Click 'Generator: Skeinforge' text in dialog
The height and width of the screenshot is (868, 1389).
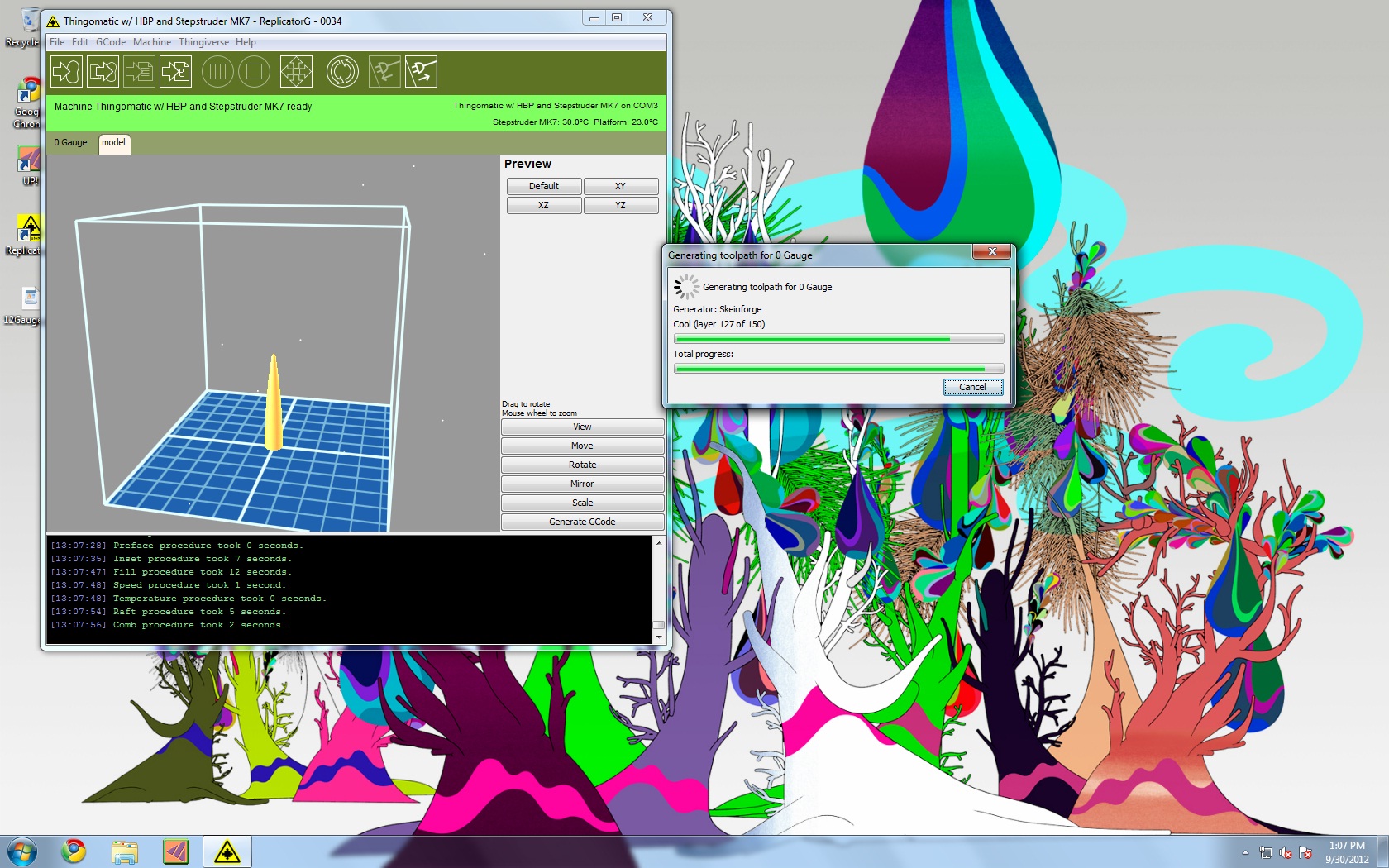(718, 309)
